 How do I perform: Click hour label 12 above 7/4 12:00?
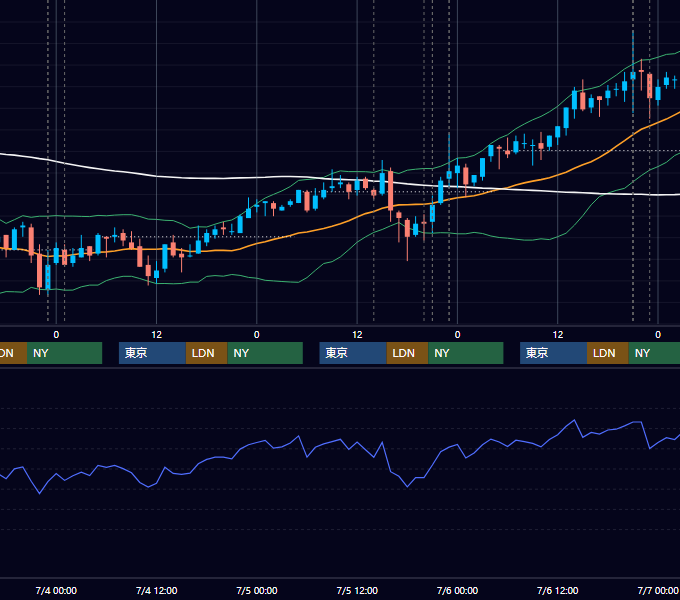click(x=157, y=335)
